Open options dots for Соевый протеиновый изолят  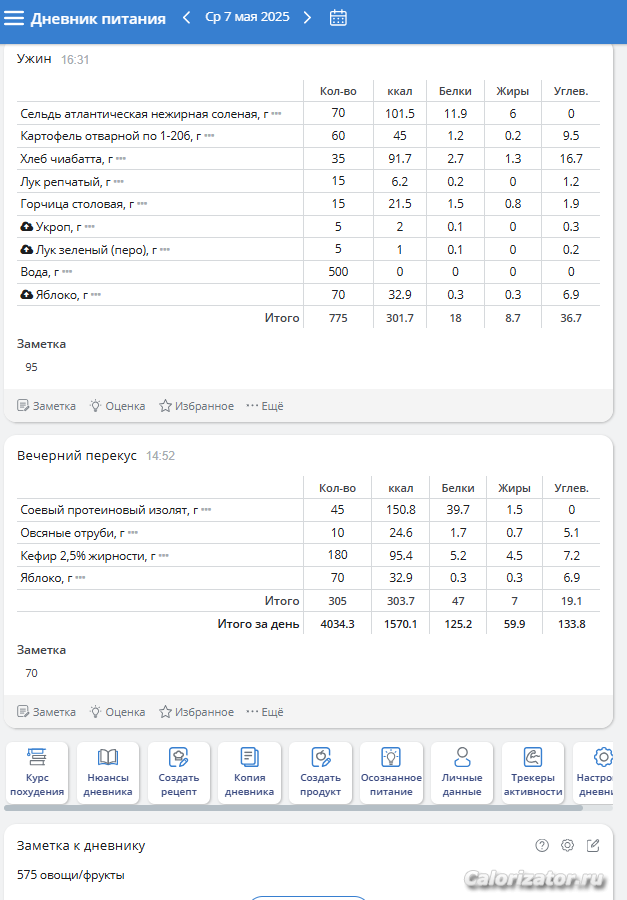pos(206,510)
